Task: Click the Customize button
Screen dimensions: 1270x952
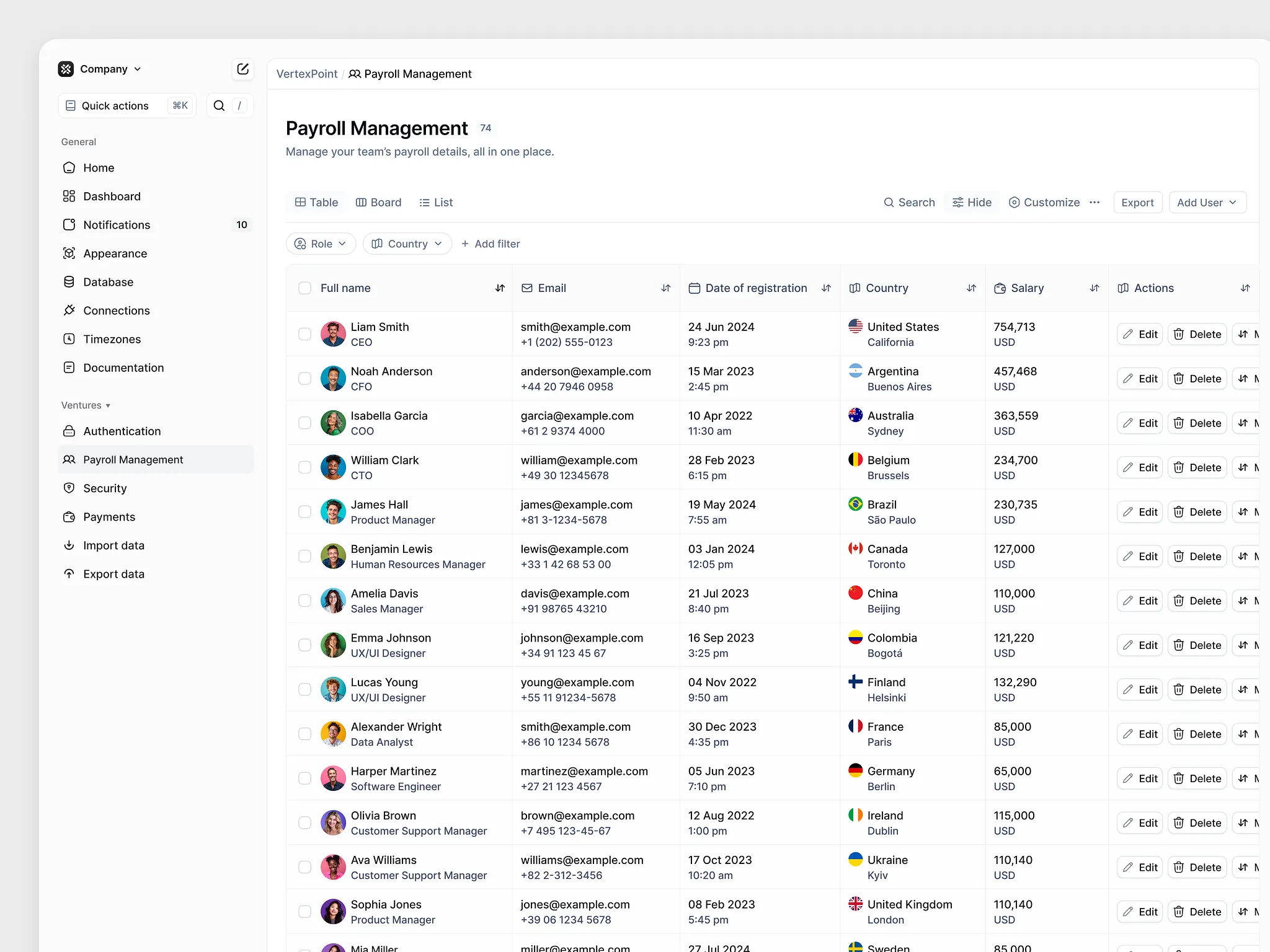Action: (1044, 203)
